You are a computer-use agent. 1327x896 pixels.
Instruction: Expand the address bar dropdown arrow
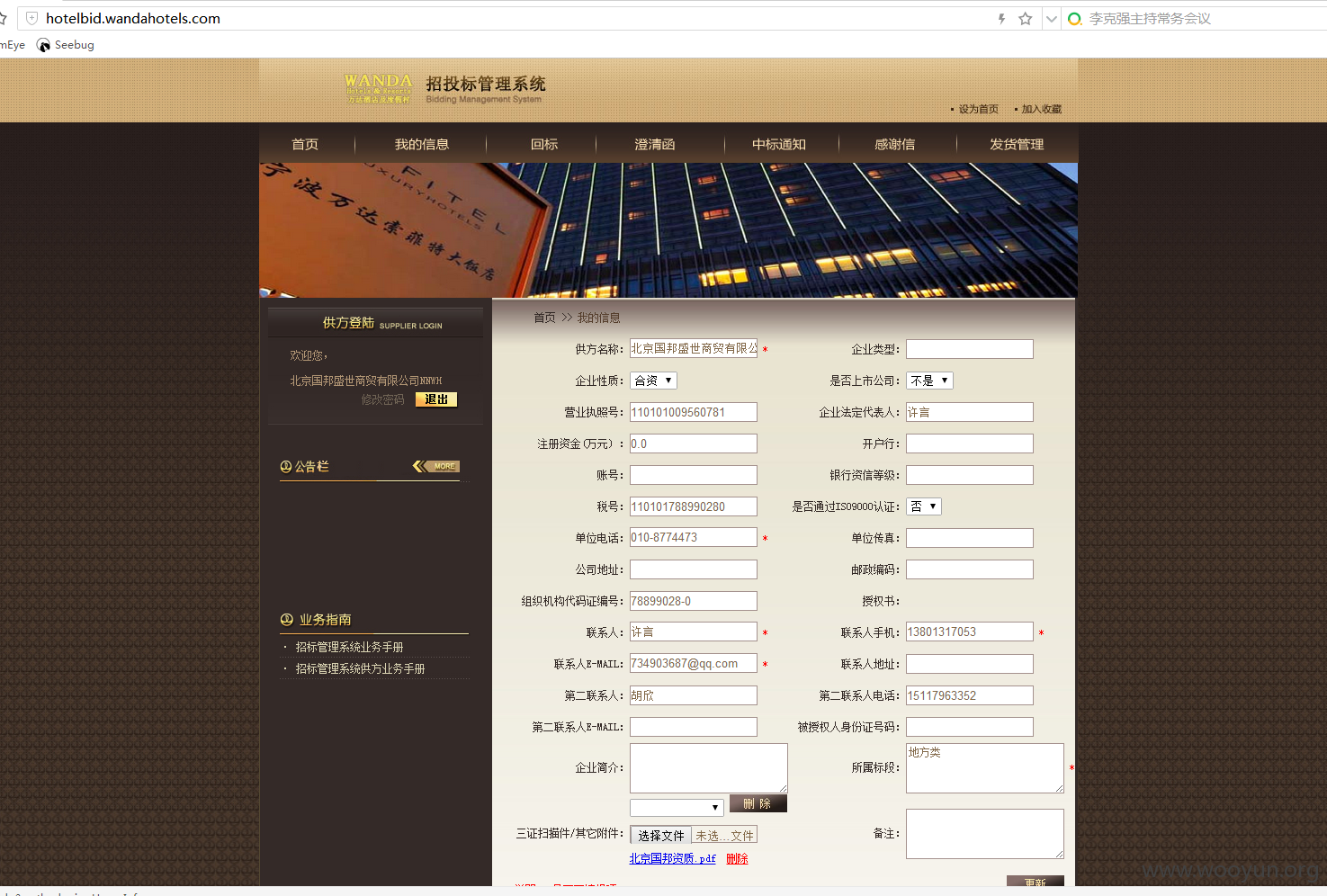(1051, 18)
